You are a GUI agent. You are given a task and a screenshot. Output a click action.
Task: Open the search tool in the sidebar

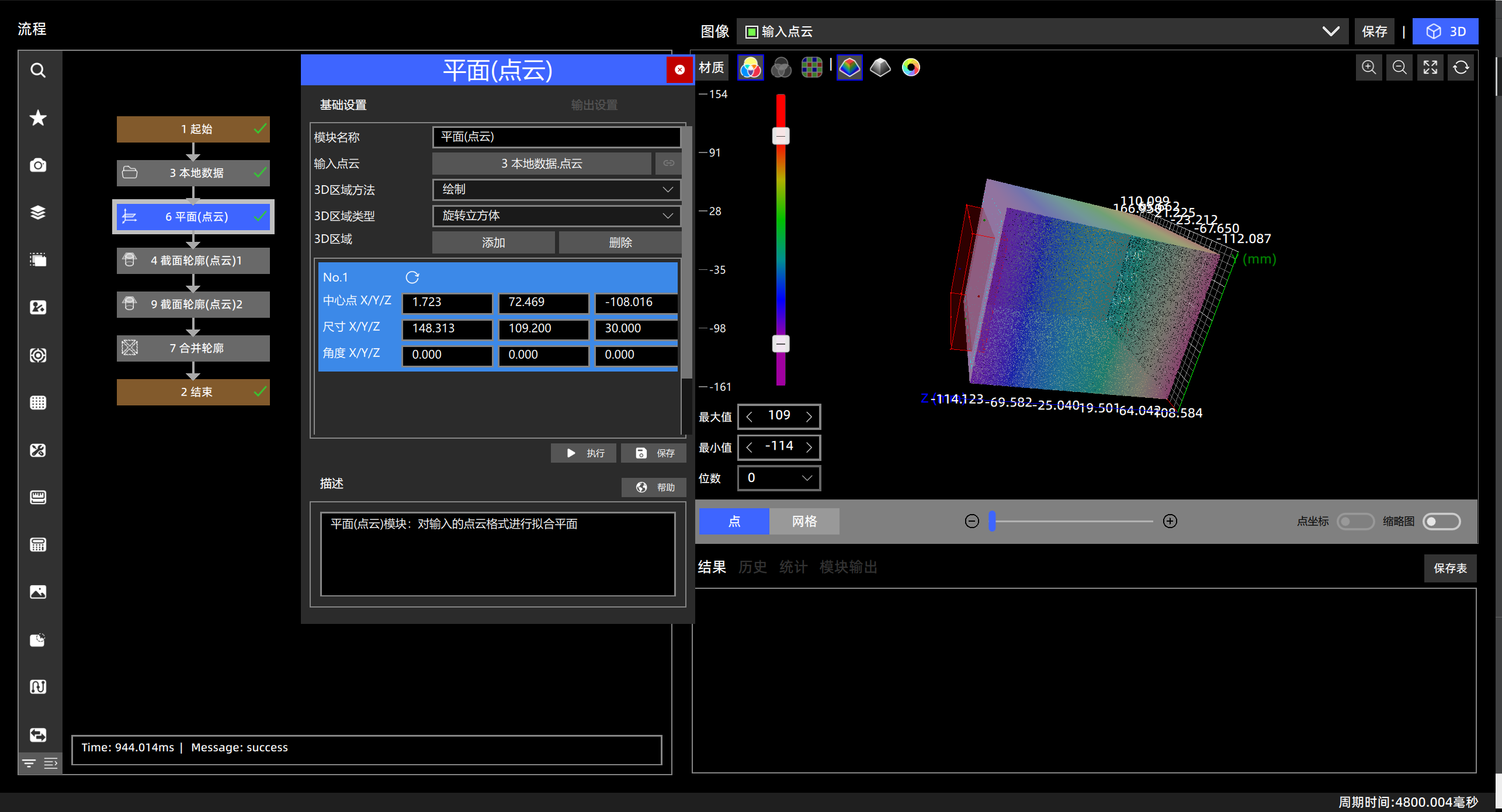(38, 70)
